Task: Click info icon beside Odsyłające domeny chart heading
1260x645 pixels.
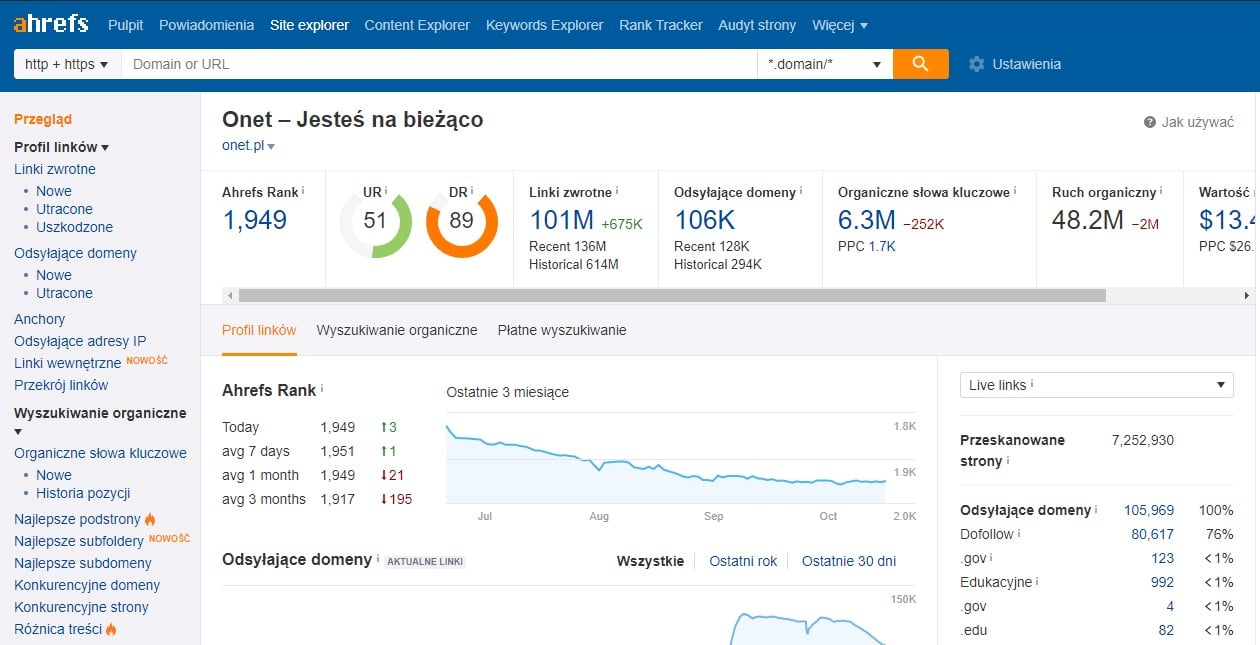Action: pos(378,558)
